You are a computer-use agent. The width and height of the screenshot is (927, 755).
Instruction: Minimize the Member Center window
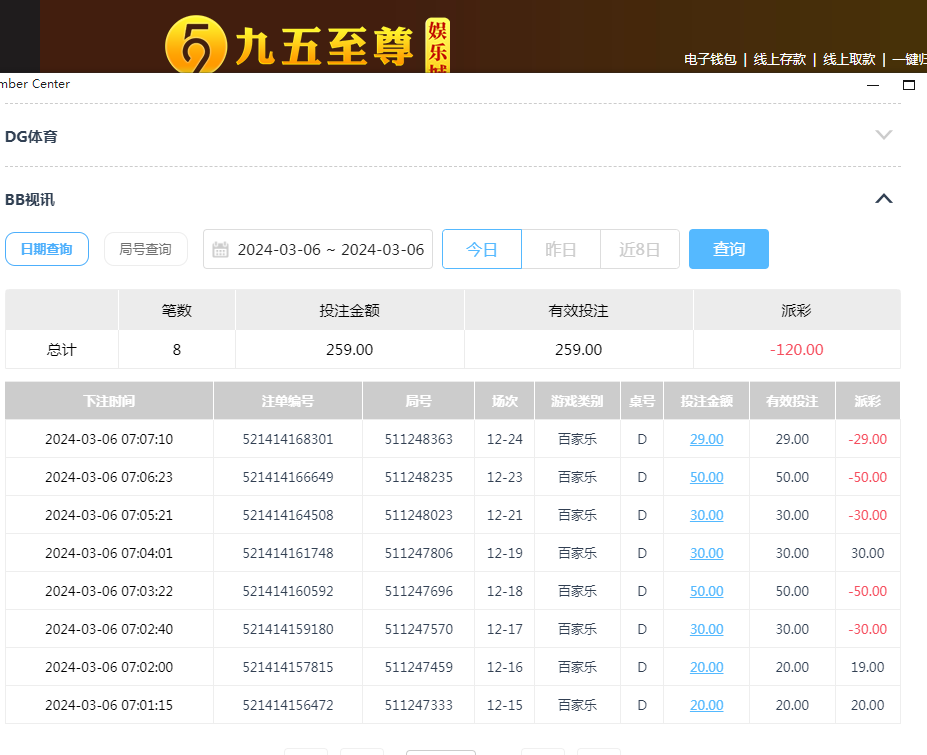pos(873,85)
